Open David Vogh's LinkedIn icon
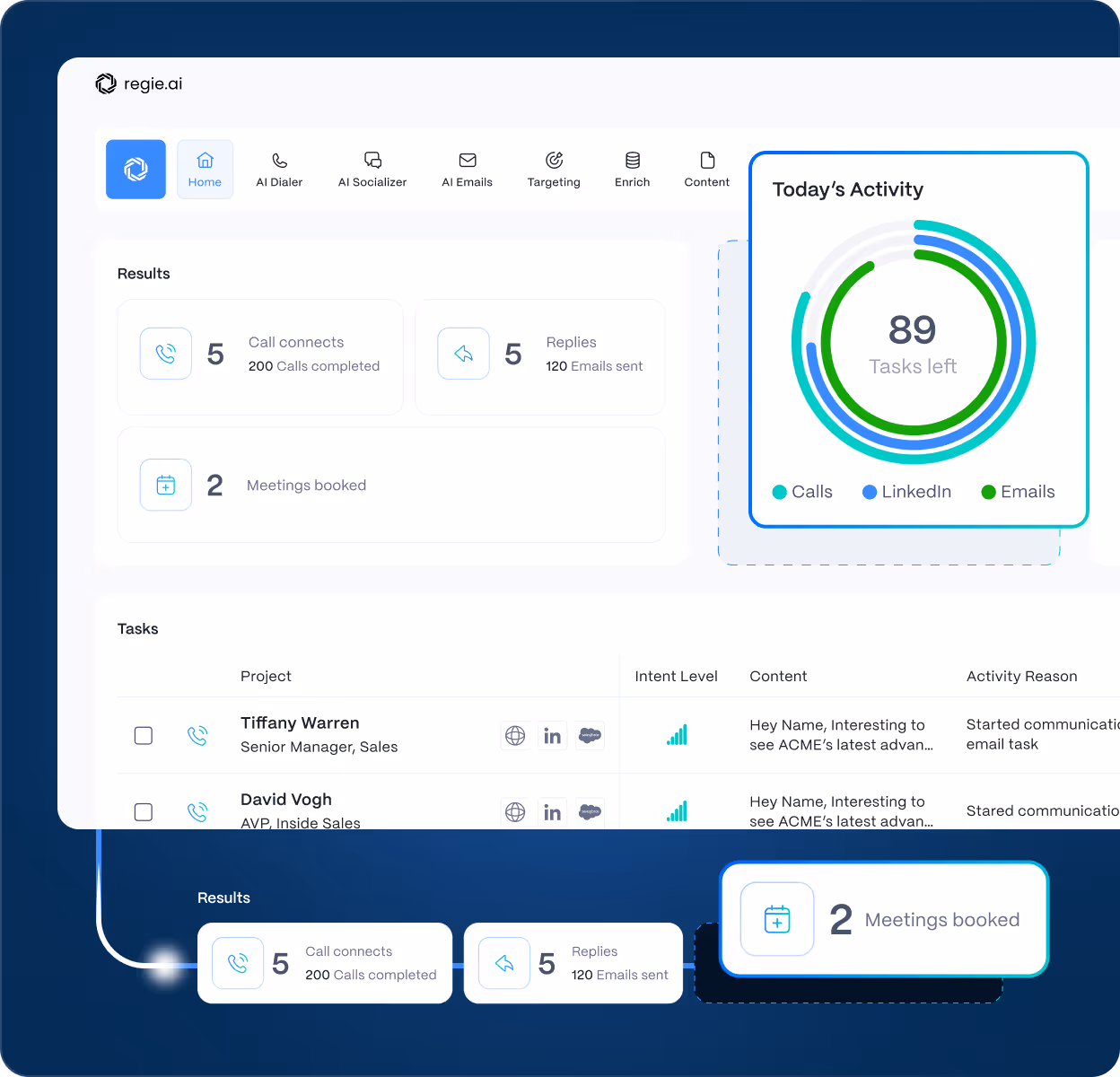The height and width of the screenshot is (1077, 1120). pyautogui.click(x=553, y=812)
